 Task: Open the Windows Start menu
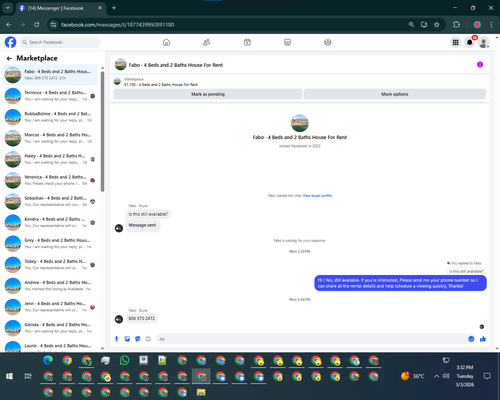click(x=9, y=376)
